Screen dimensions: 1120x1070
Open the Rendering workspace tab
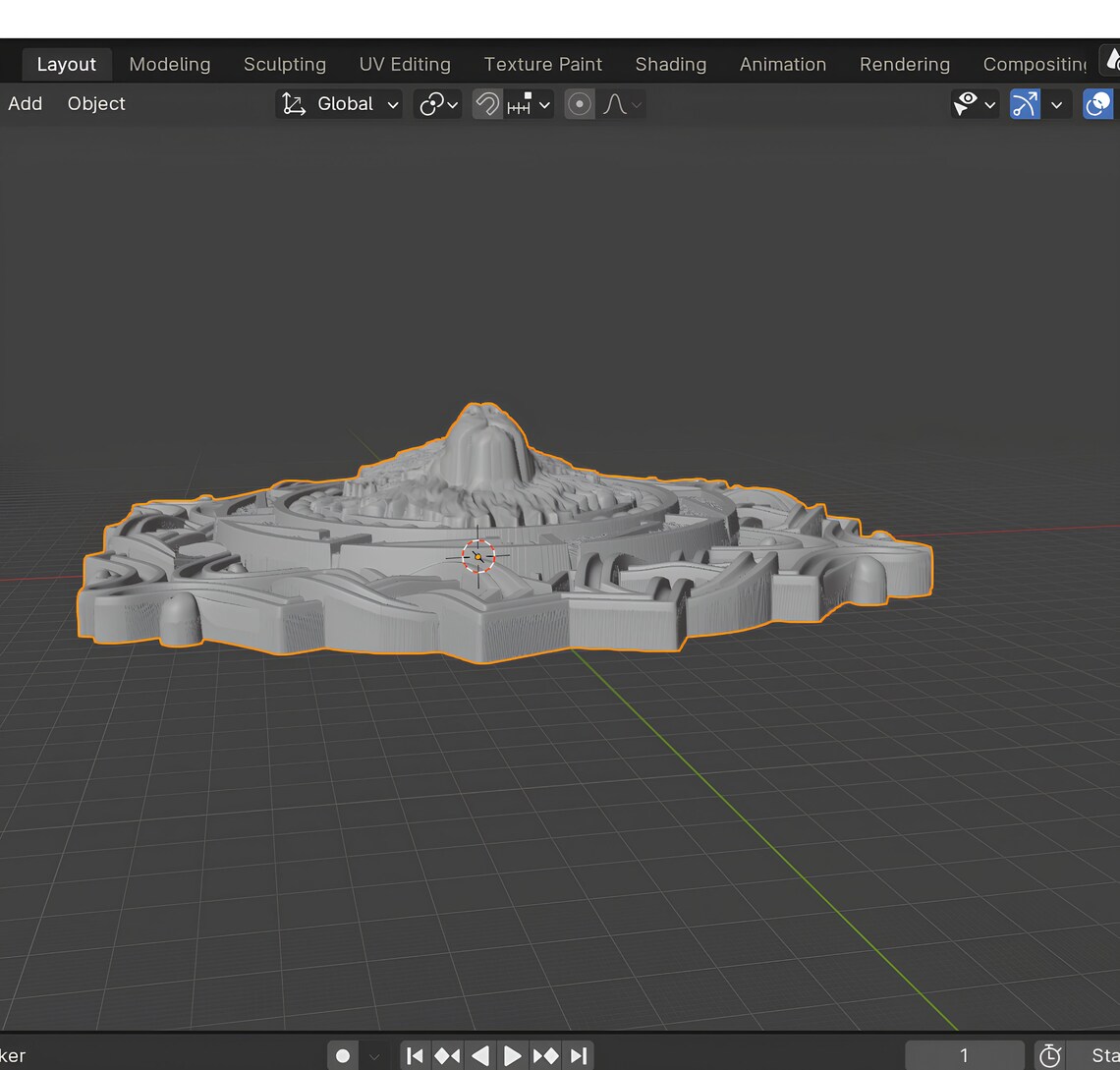click(x=904, y=64)
